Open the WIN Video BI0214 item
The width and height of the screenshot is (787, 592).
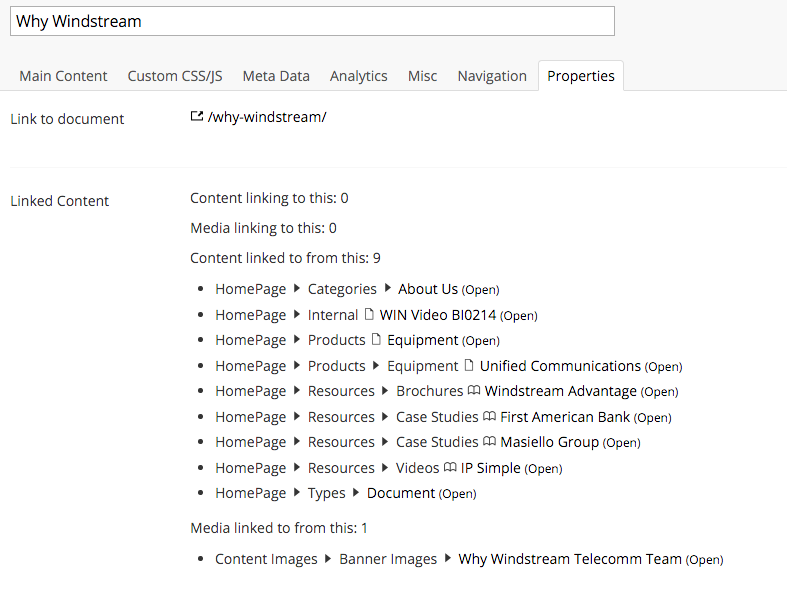coord(438,315)
